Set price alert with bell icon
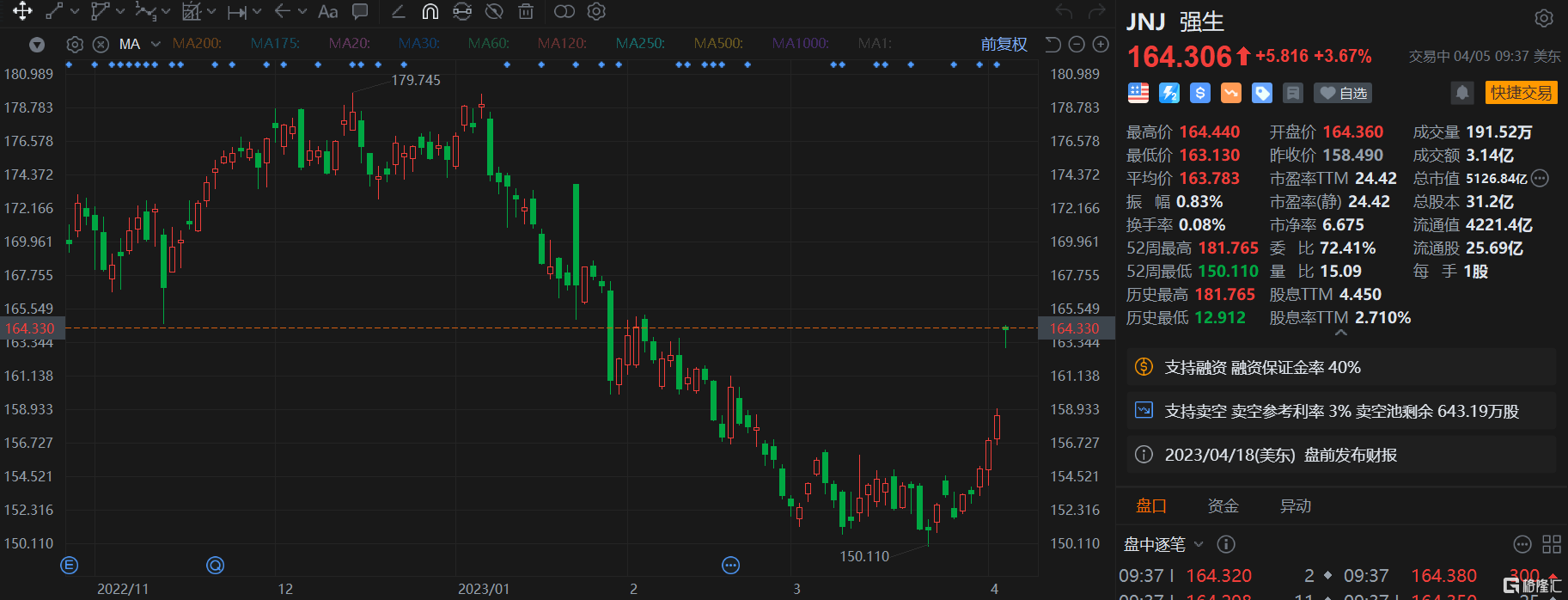The height and width of the screenshot is (600, 1568). click(x=1462, y=93)
